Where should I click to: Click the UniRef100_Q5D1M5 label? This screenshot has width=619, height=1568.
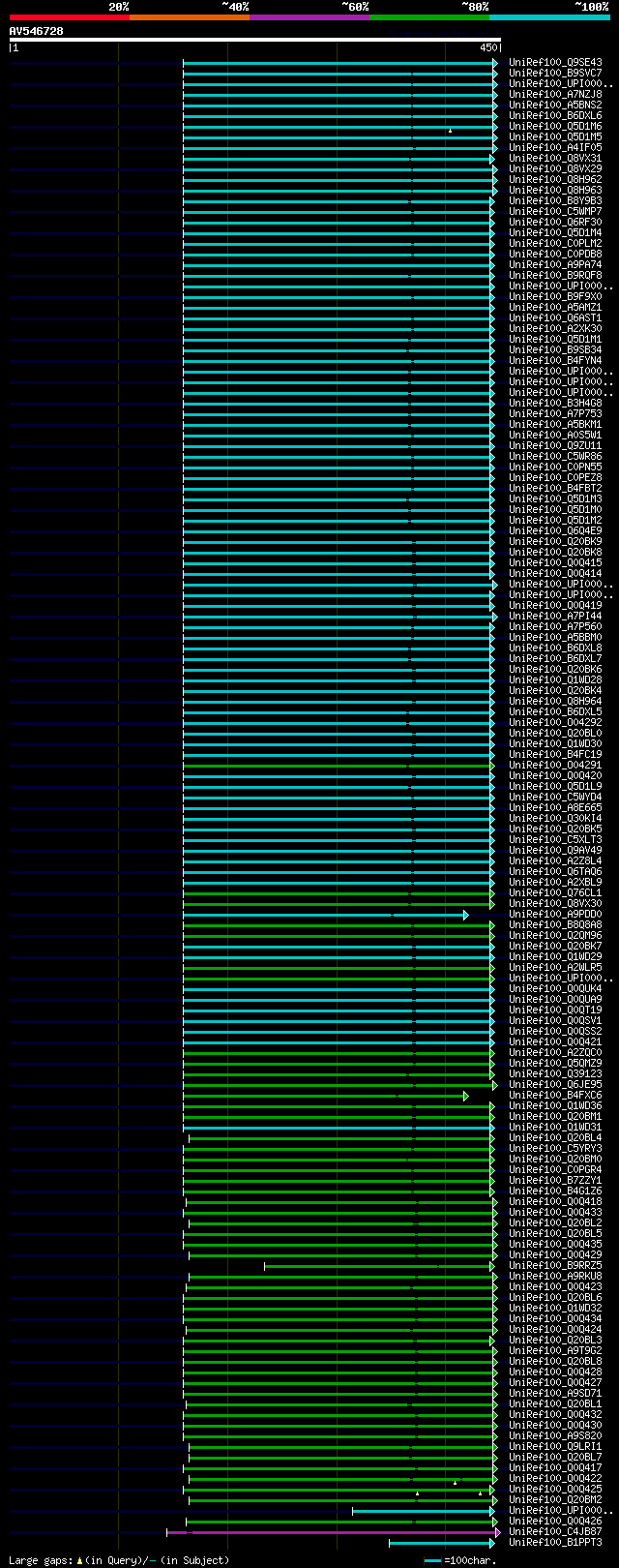pyautogui.click(x=555, y=136)
